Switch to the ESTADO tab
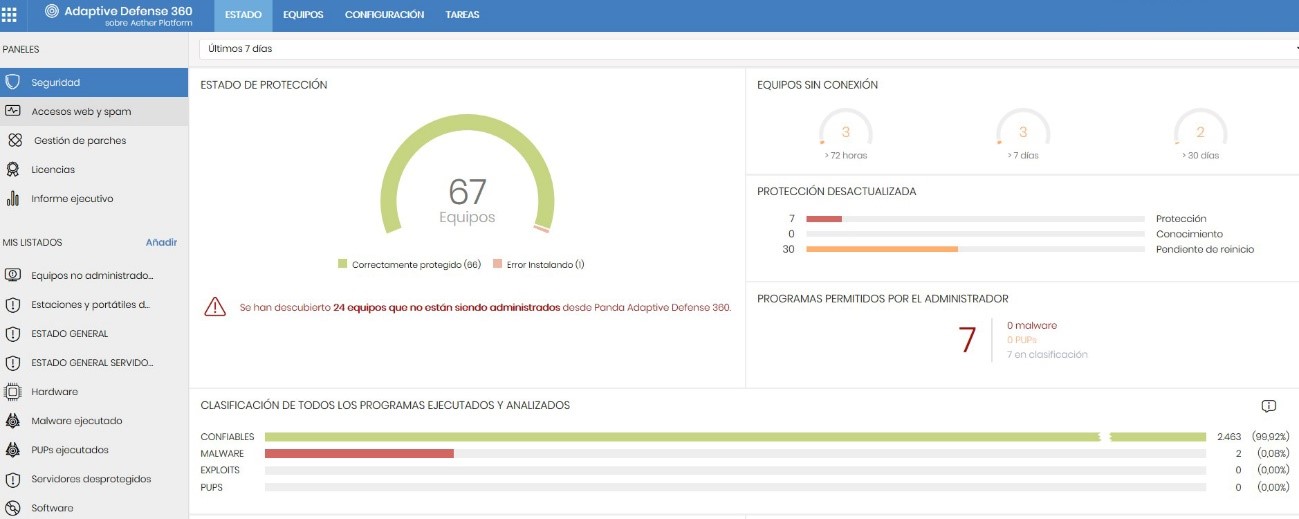 pyautogui.click(x=244, y=15)
